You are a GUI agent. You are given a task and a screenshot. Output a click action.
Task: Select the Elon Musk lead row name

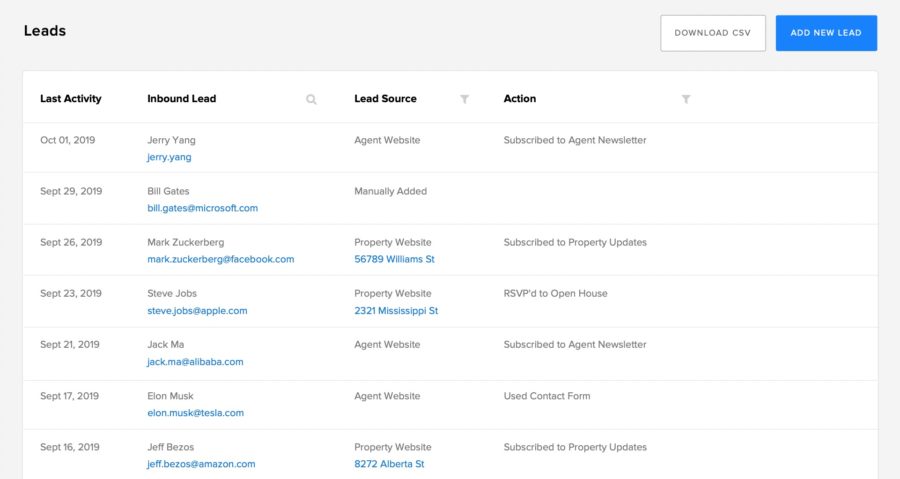(170, 396)
